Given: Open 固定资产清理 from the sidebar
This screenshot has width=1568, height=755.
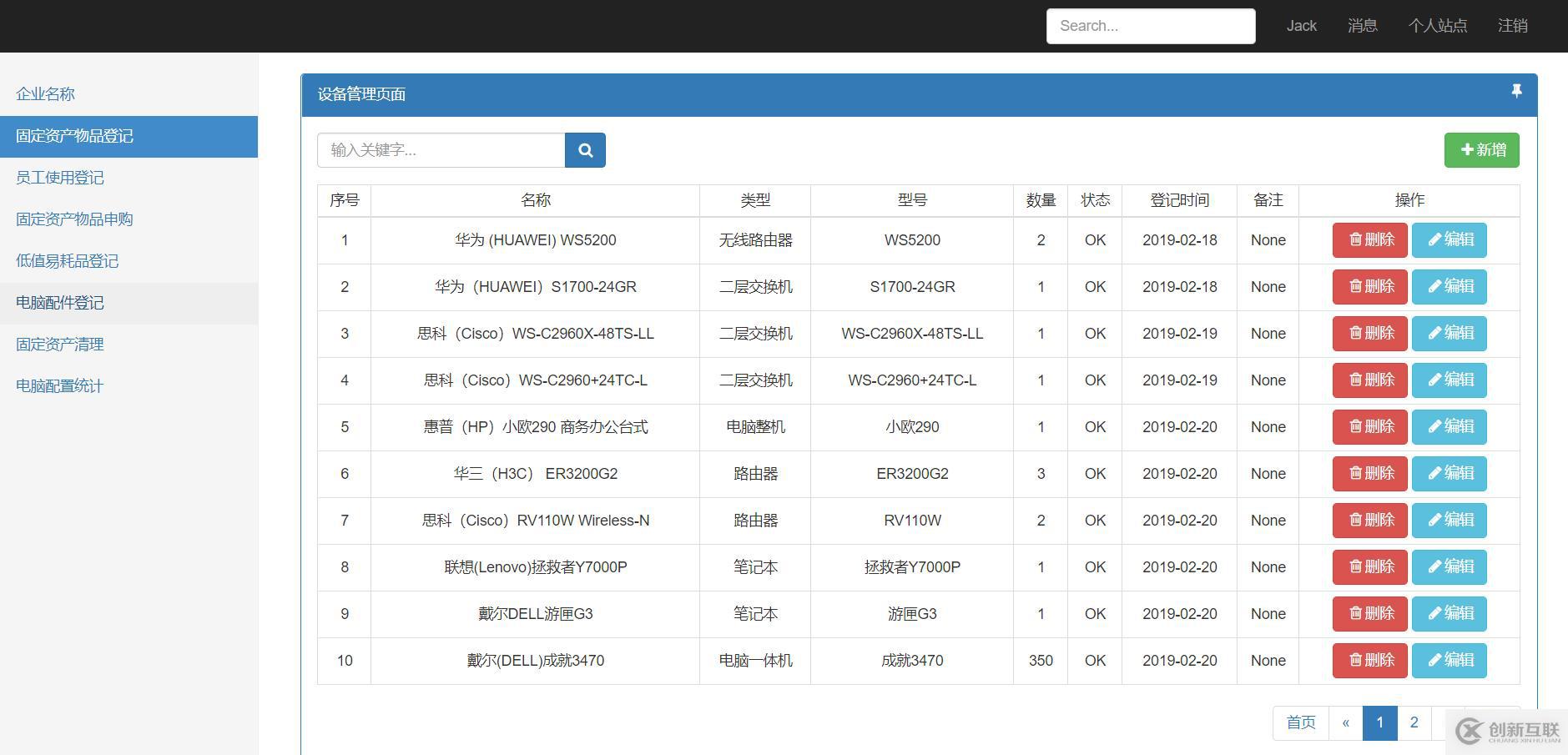Looking at the screenshot, I should [58, 345].
